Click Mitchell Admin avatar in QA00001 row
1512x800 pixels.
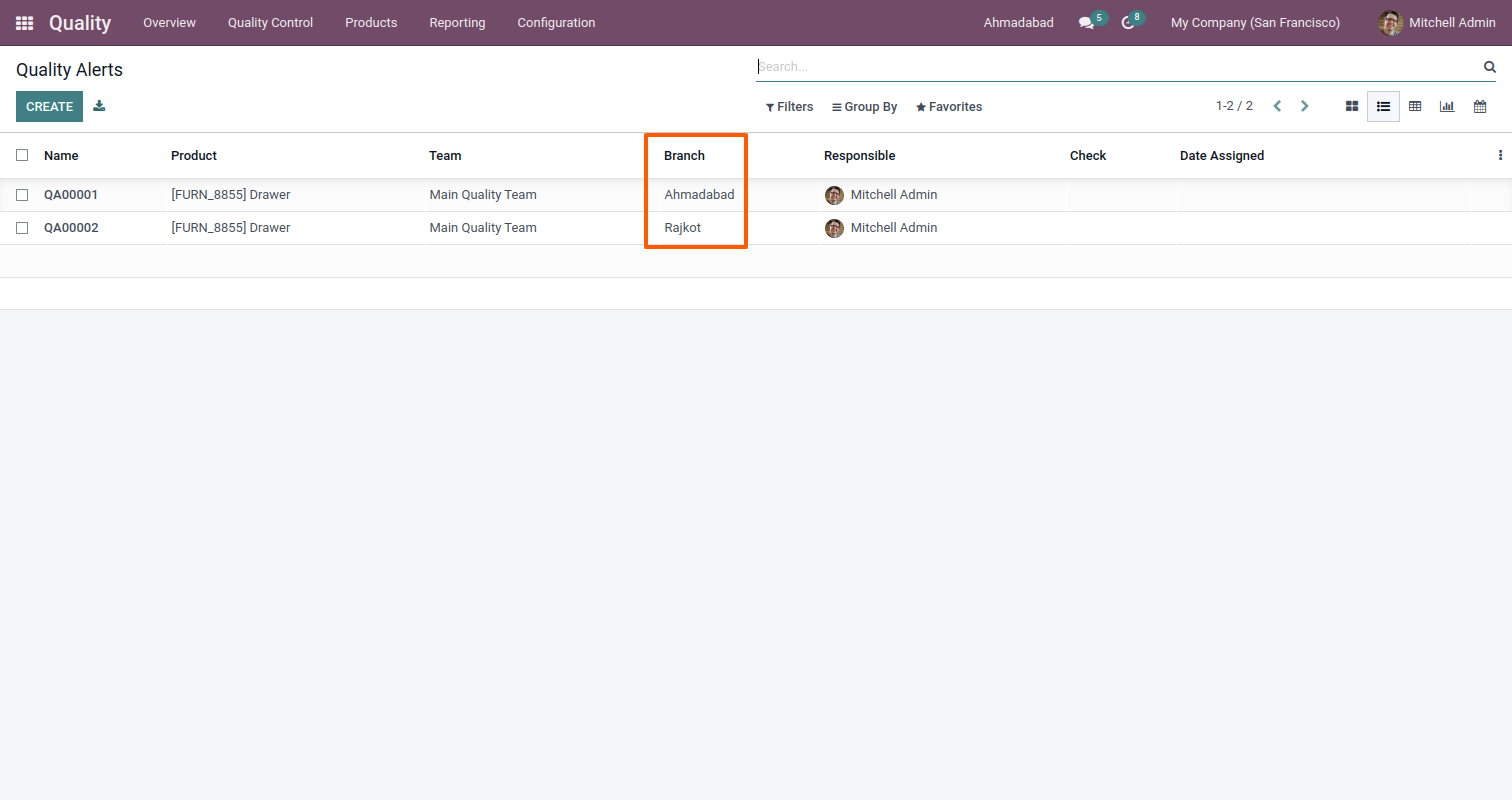click(x=834, y=195)
